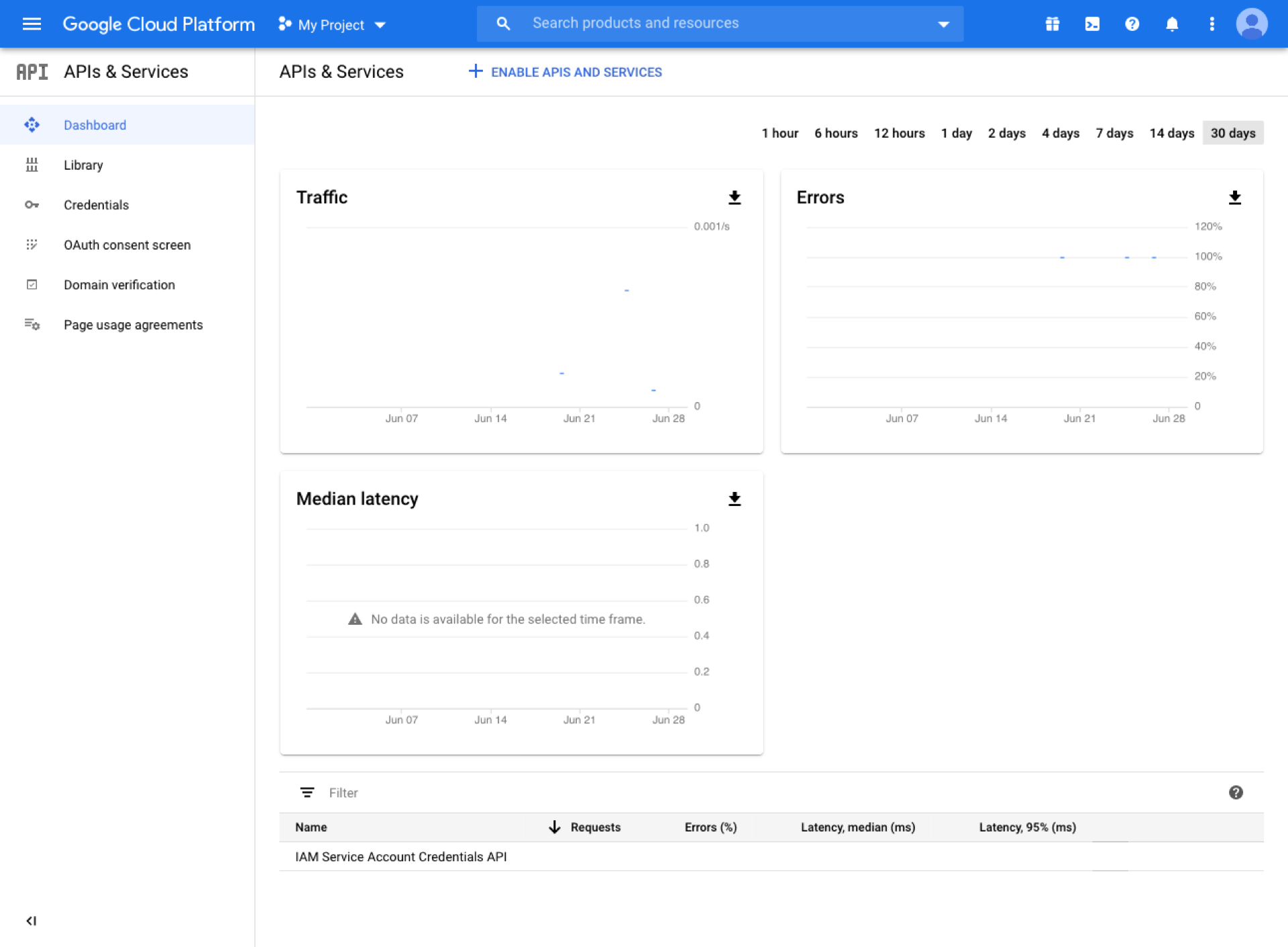Image resolution: width=1288 pixels, height=947 pixels.
Task: Click the Library grid icon
Action: (x=32, y=165)
